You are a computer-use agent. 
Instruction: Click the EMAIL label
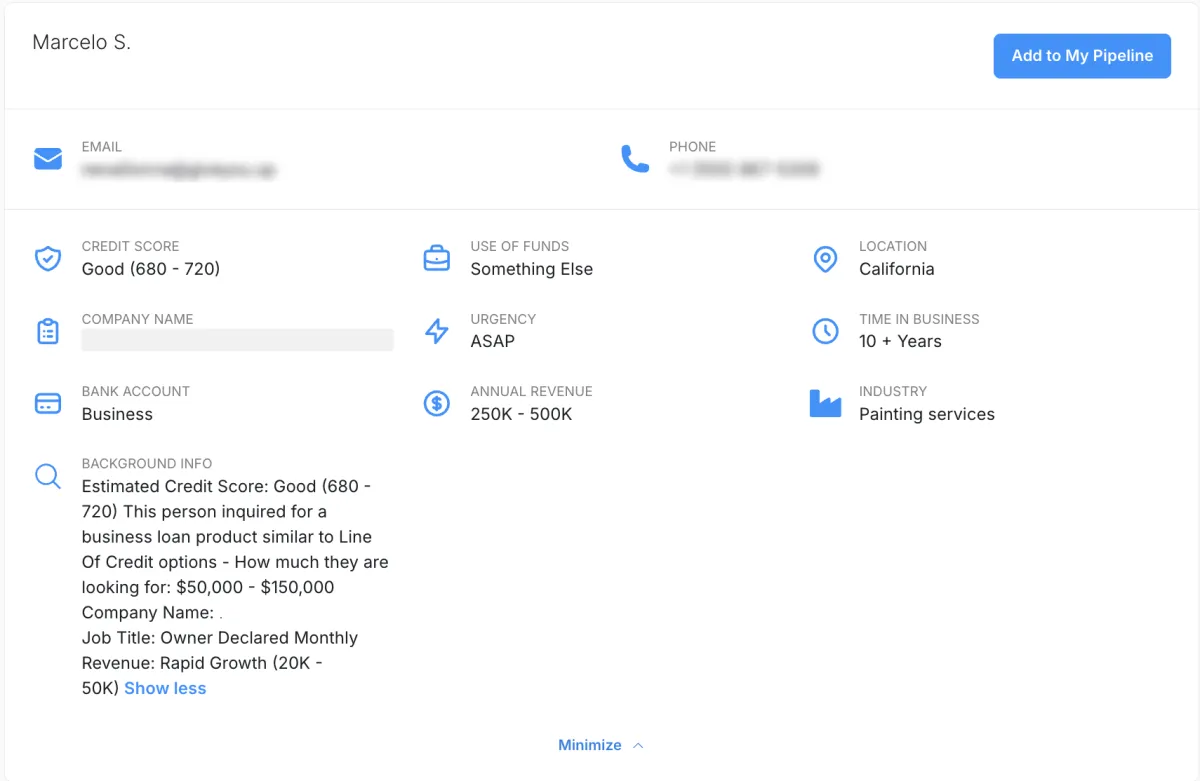(102, 147)
